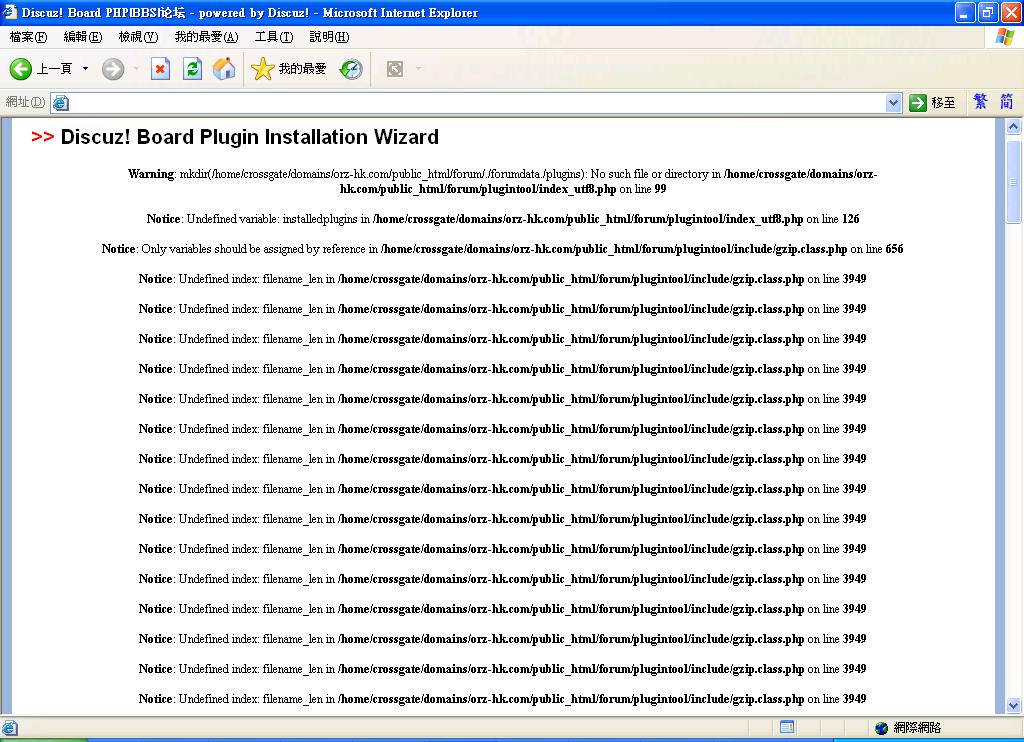1024x742 pixels.
Task: Open the History clock icon
Action: click(x=351, y=69)
